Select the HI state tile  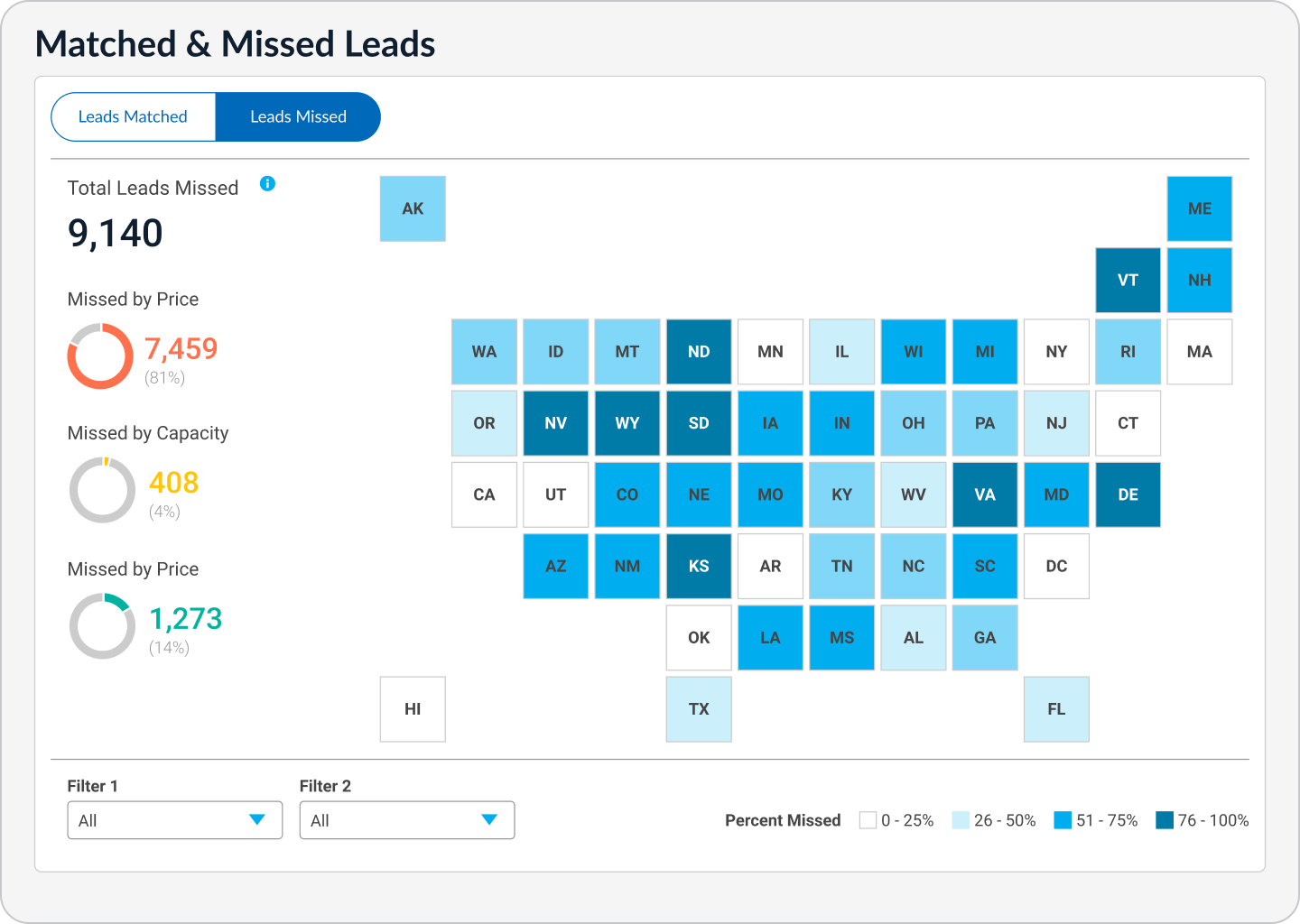(413, 709)
